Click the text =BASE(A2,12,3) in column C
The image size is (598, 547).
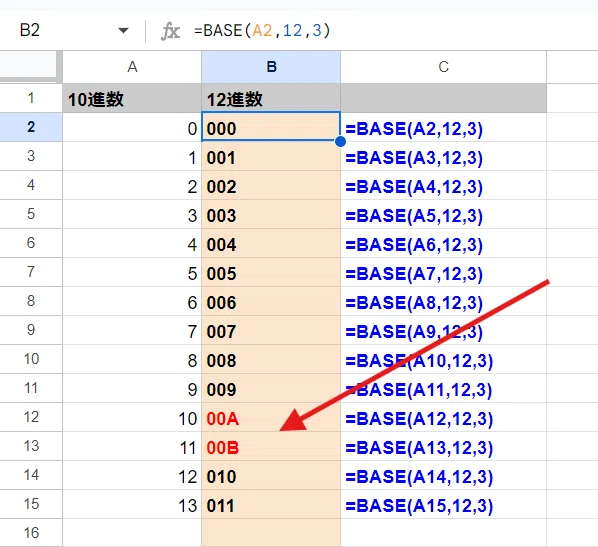(414, 129)
